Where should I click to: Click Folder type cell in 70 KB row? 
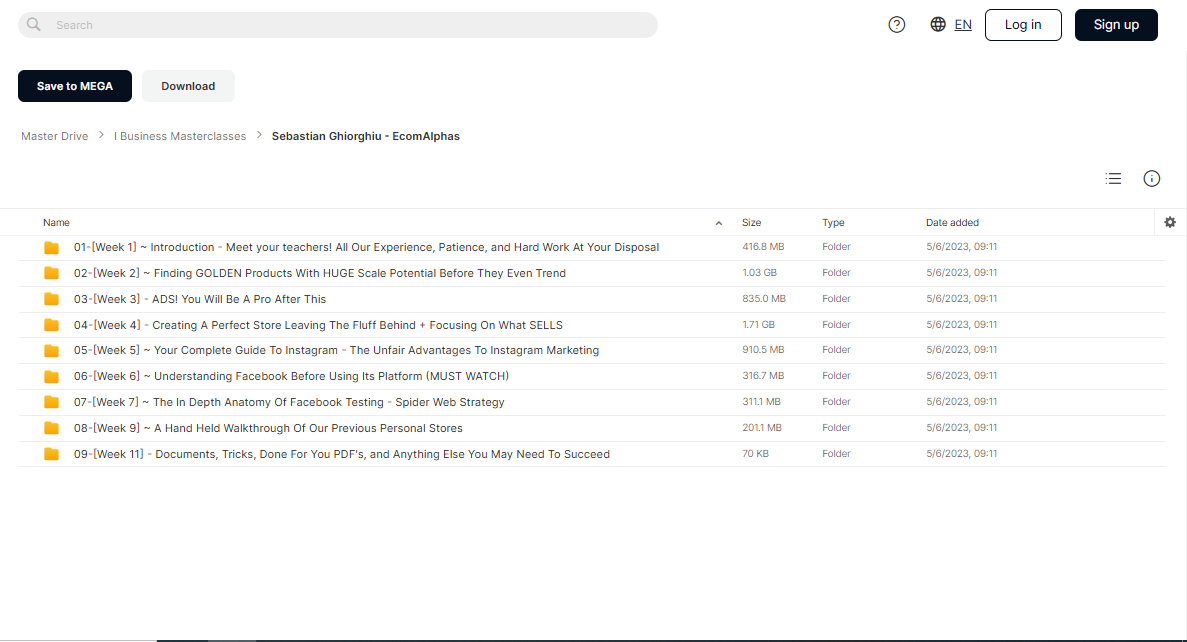pos(837,453)
